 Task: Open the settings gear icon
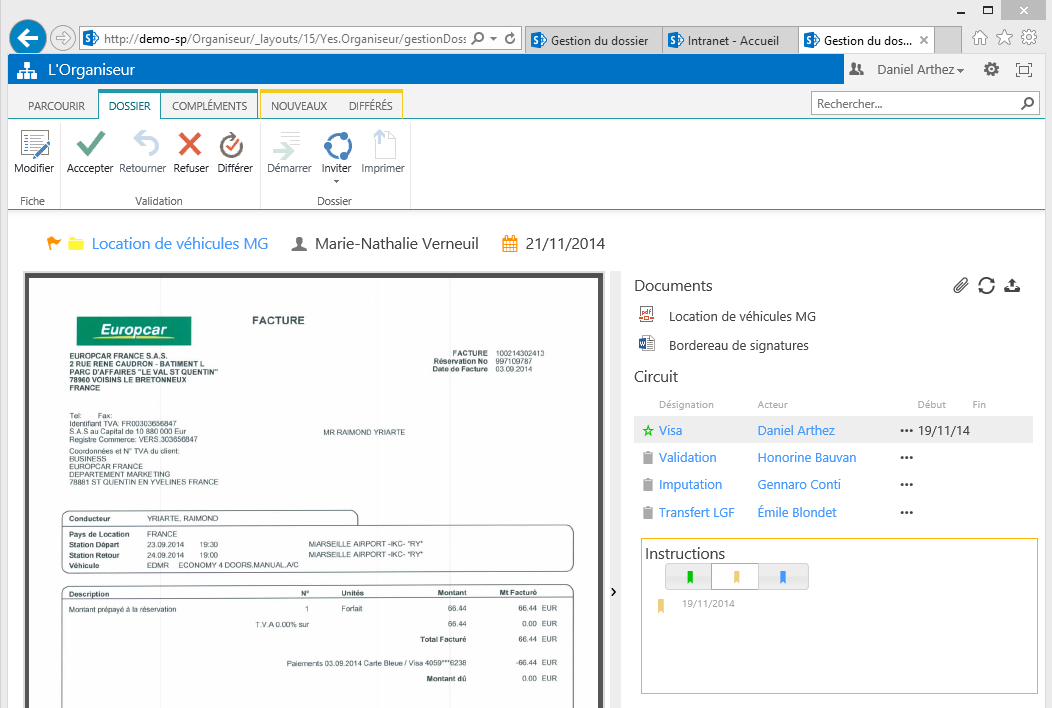click(x=991, y=70)
